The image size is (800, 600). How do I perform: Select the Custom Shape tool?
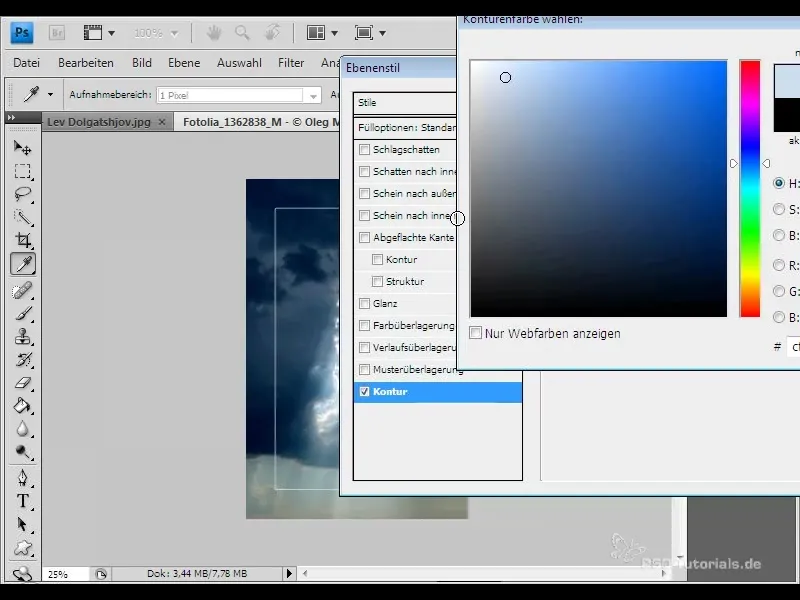point(22,548)
